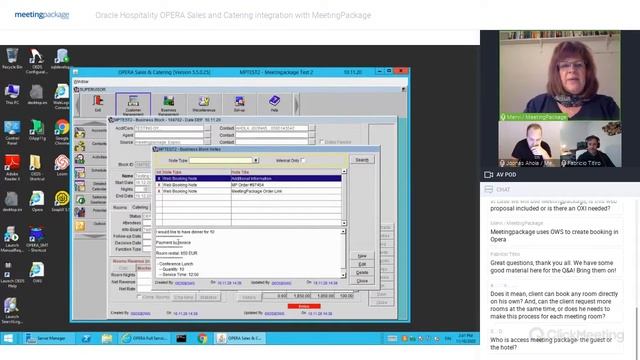Click the Close notes button
The height and width of the screenshot is (360, 640).
coord(362,281)
